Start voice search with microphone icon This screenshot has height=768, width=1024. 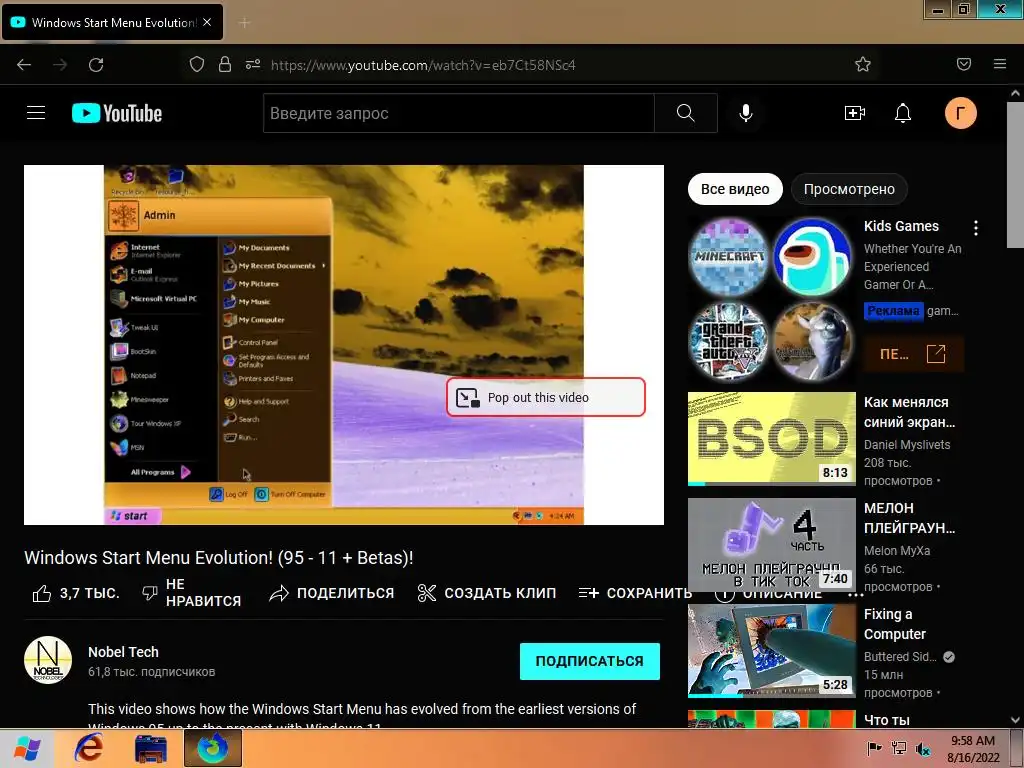click(x=746, y=113)
